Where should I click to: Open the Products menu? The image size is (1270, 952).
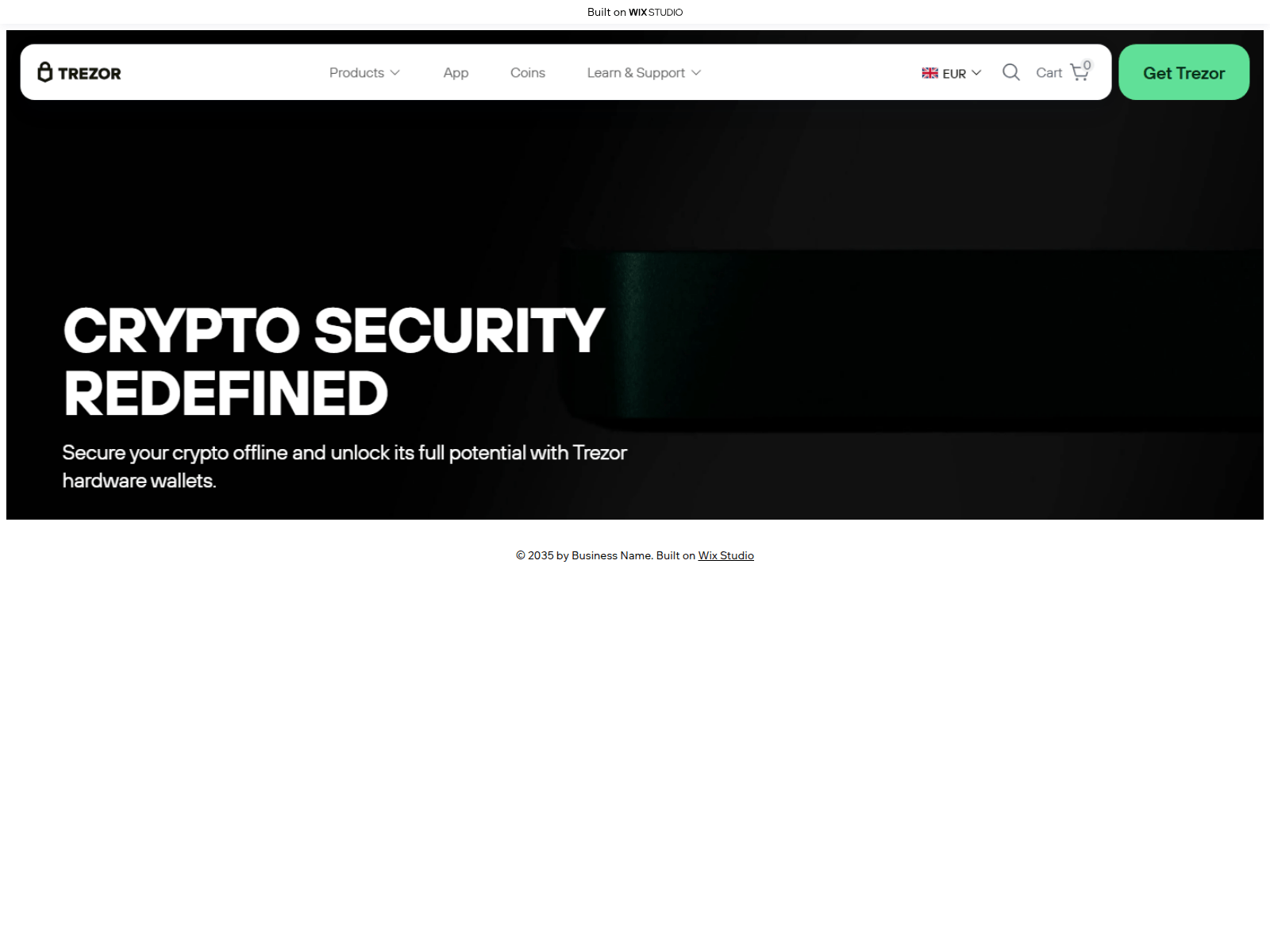364,72
